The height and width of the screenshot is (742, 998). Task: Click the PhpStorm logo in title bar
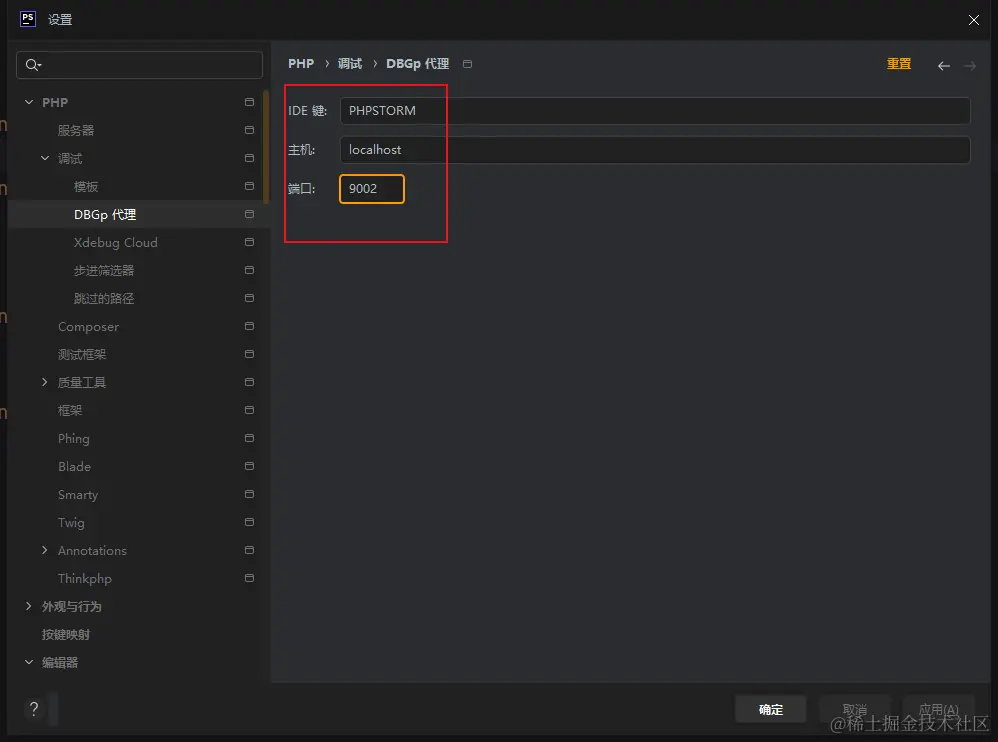click(x=28, y=18)
